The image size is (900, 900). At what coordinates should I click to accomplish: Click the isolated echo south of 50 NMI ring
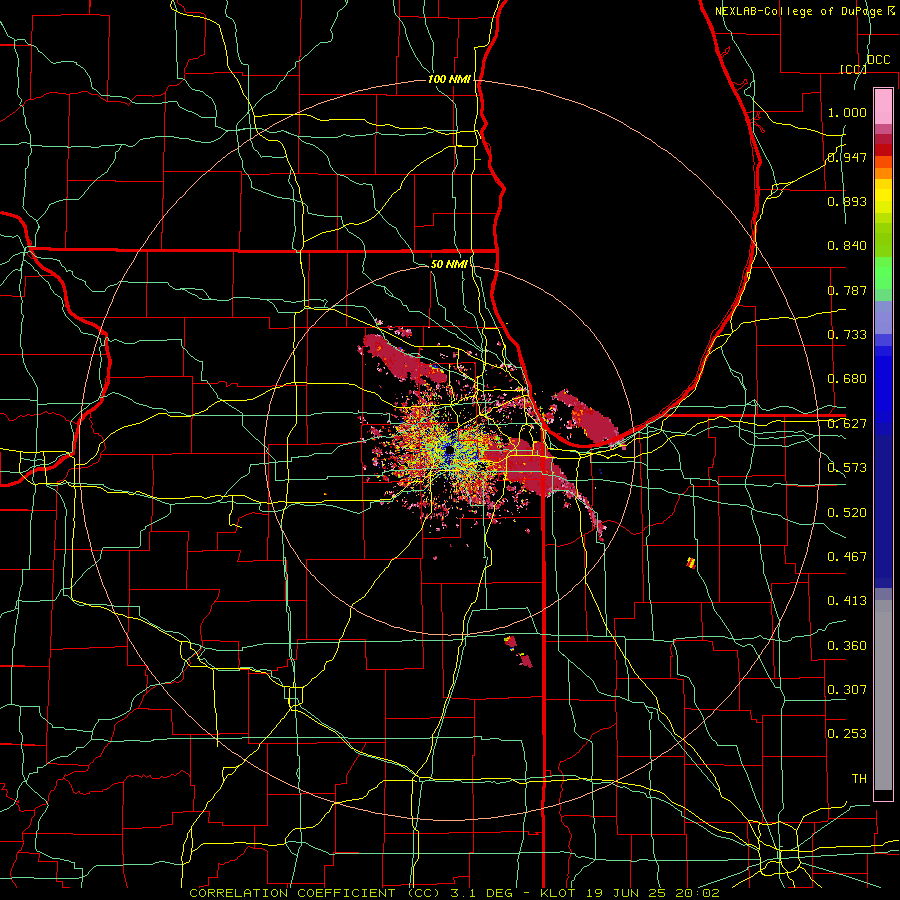pyautogui.click(x=519, y=652)
